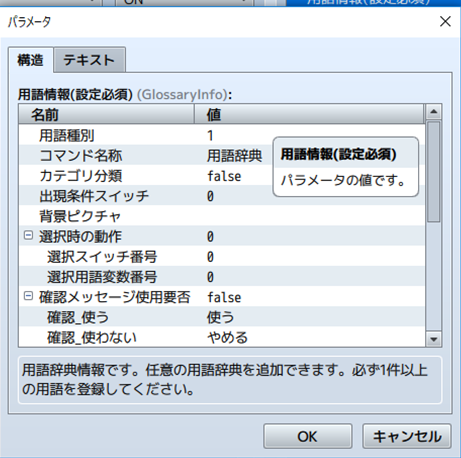Click the scrollbar down arrow
The height and width of the screenshot is (458, 461).
[434, 339]
